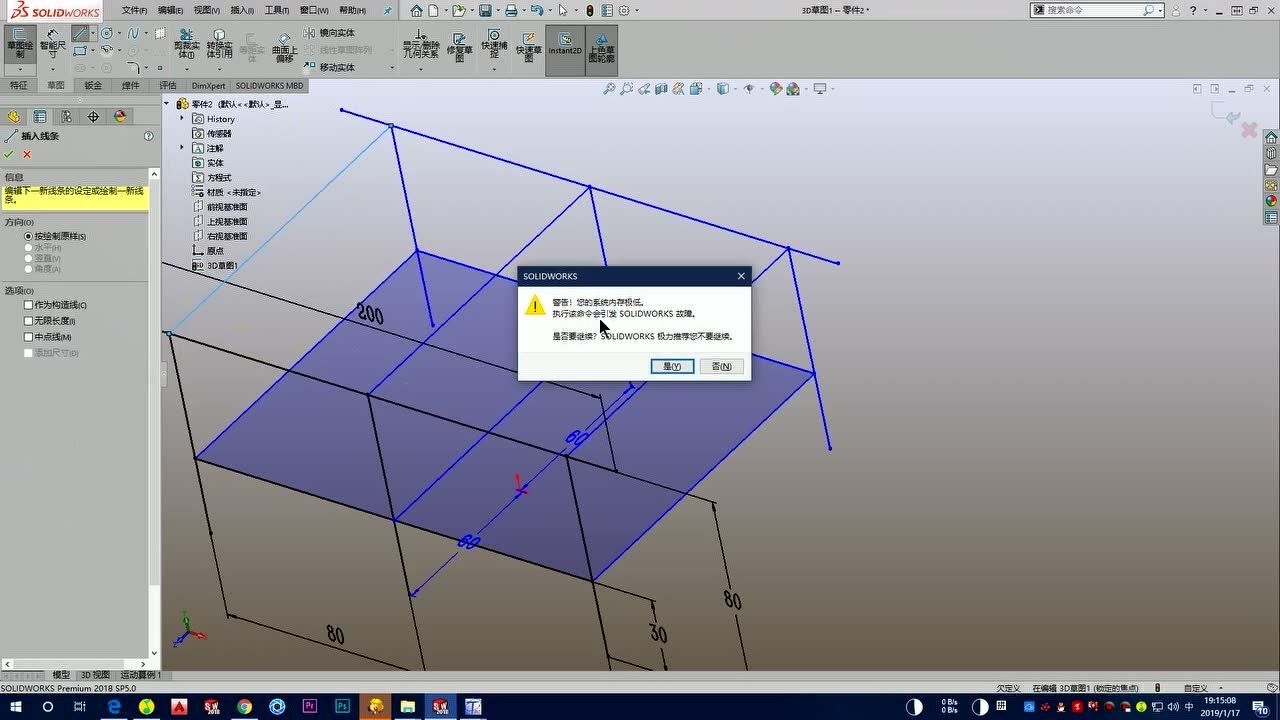Switch to the 特征 (Features) tab
The image size is (1280, 720).
[19, 86]
